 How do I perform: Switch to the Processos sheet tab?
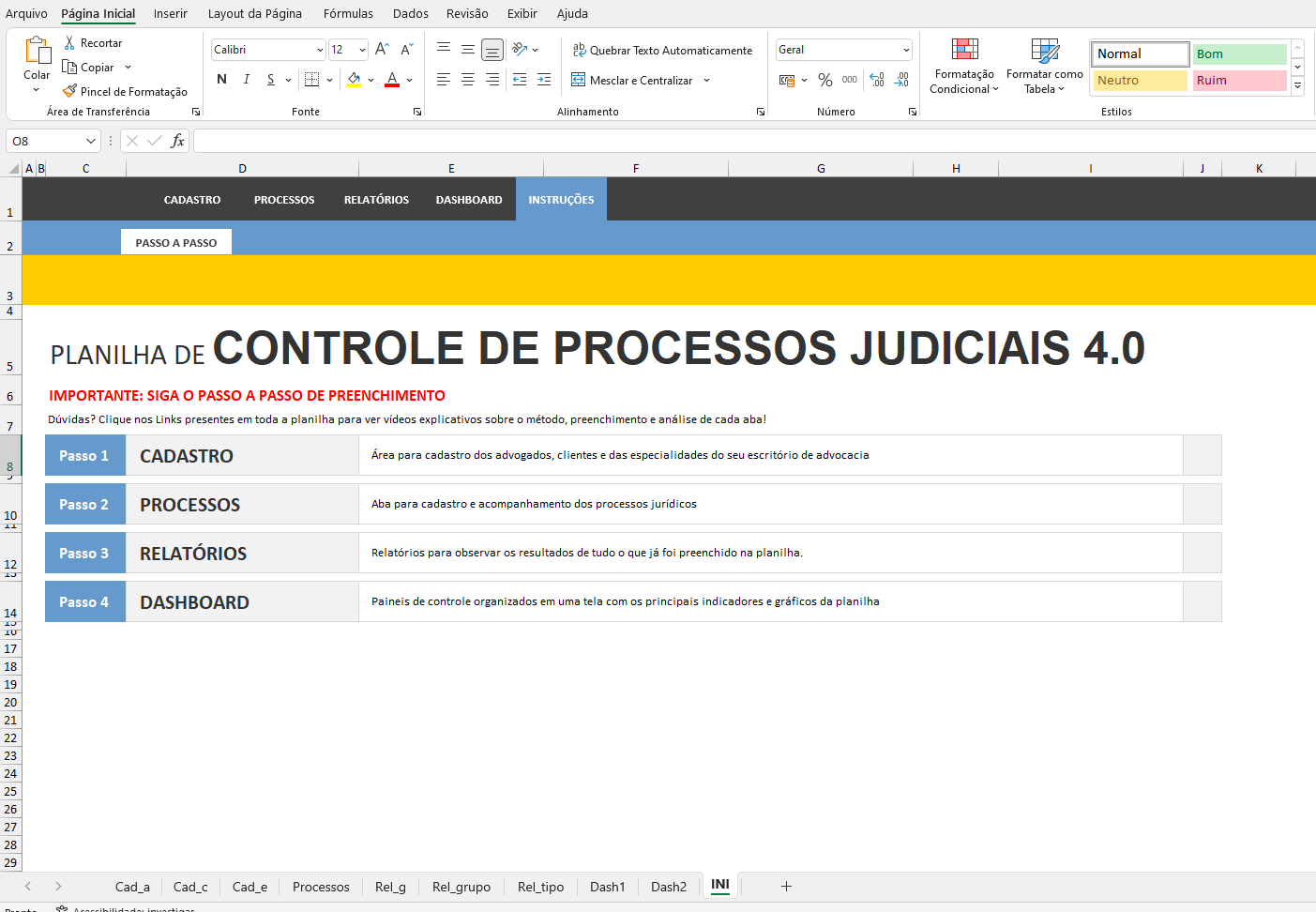321,887
